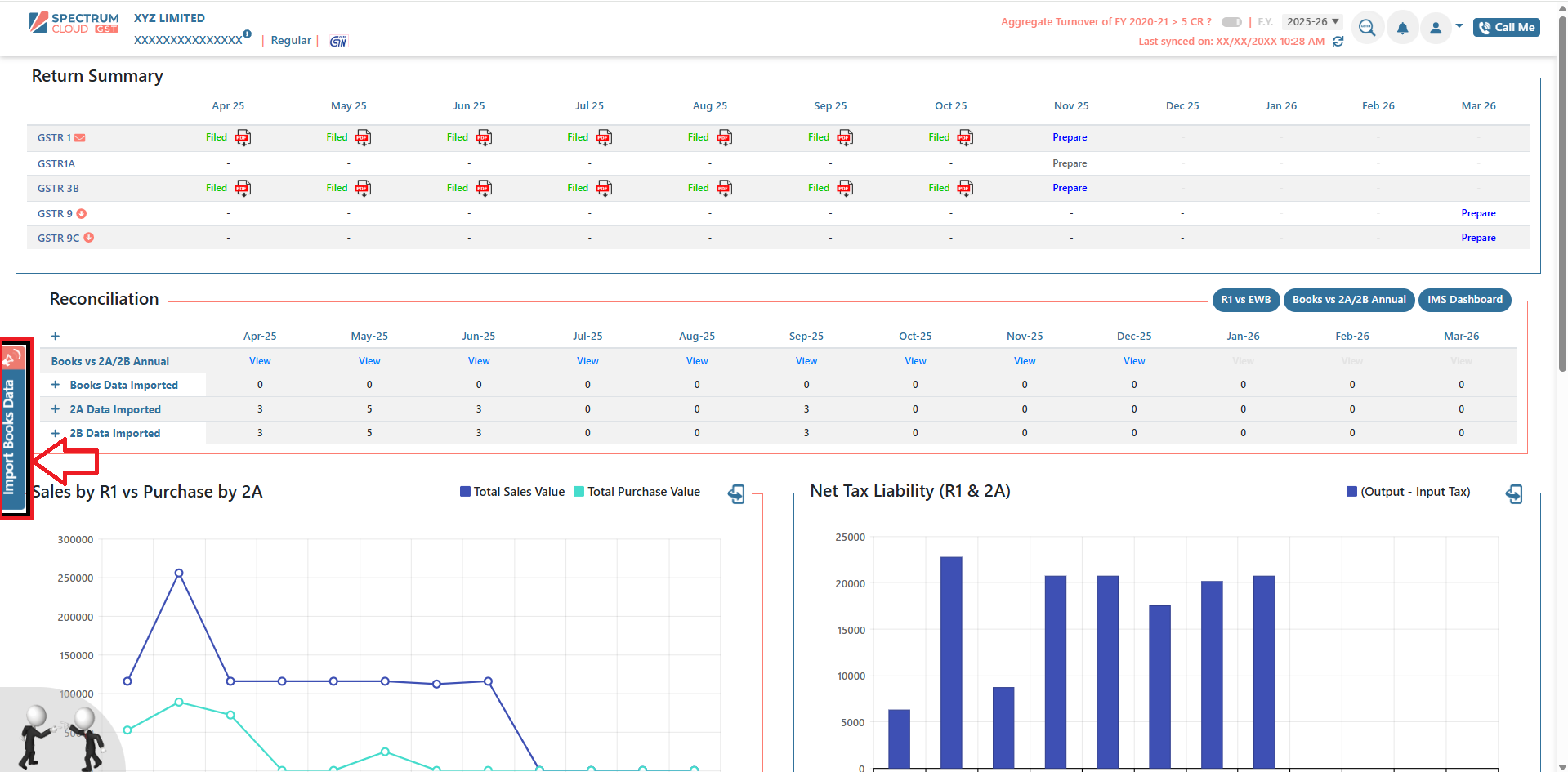
Task: Click the GSTR 9 download icon
Action: [x=82, y=214]
